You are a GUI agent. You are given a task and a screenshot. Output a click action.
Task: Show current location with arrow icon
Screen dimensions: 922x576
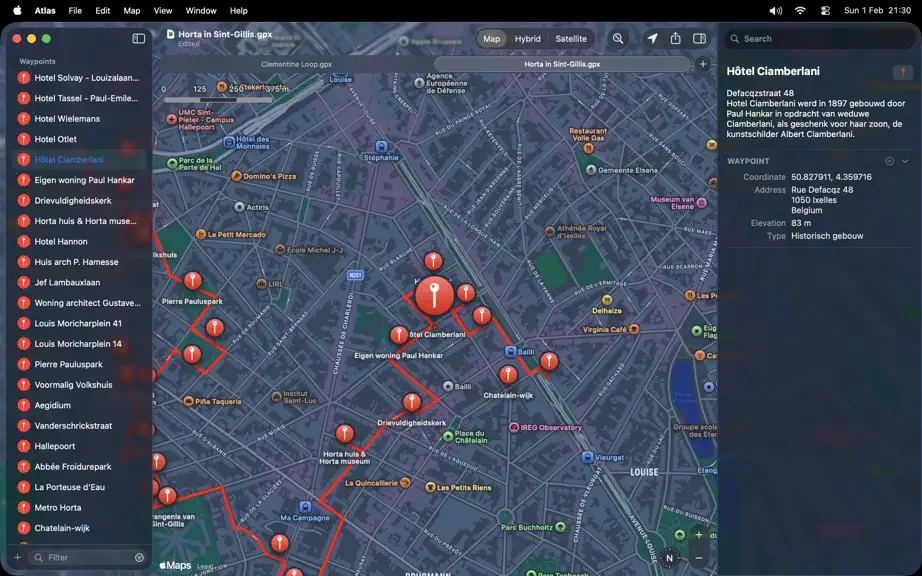[x=653, y=39]
